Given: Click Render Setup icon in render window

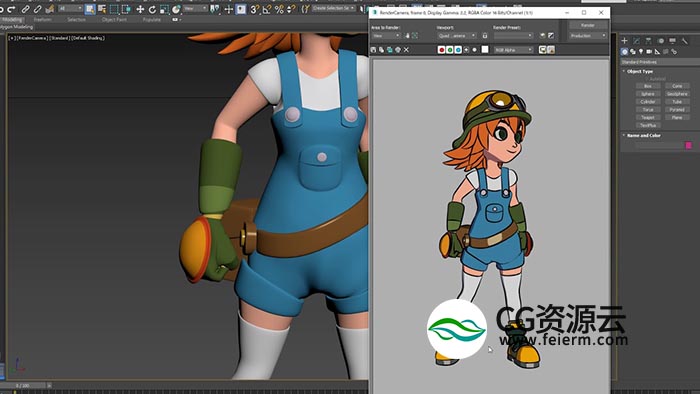Looking at the screenshot, I should click(542, 36).
